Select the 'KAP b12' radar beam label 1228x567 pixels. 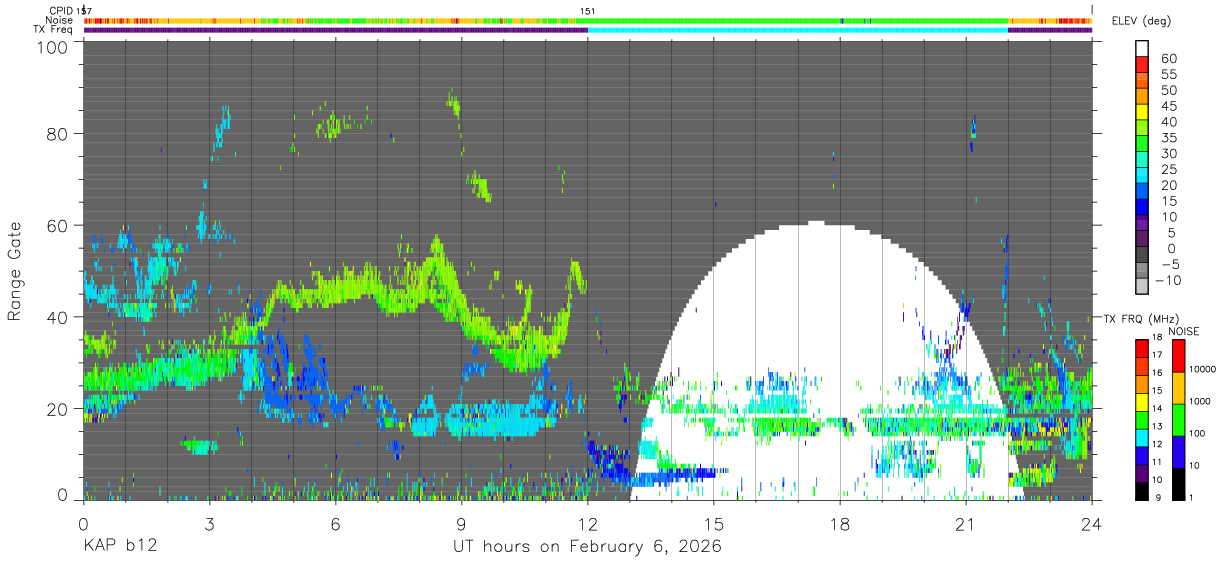tap(119, 546)
